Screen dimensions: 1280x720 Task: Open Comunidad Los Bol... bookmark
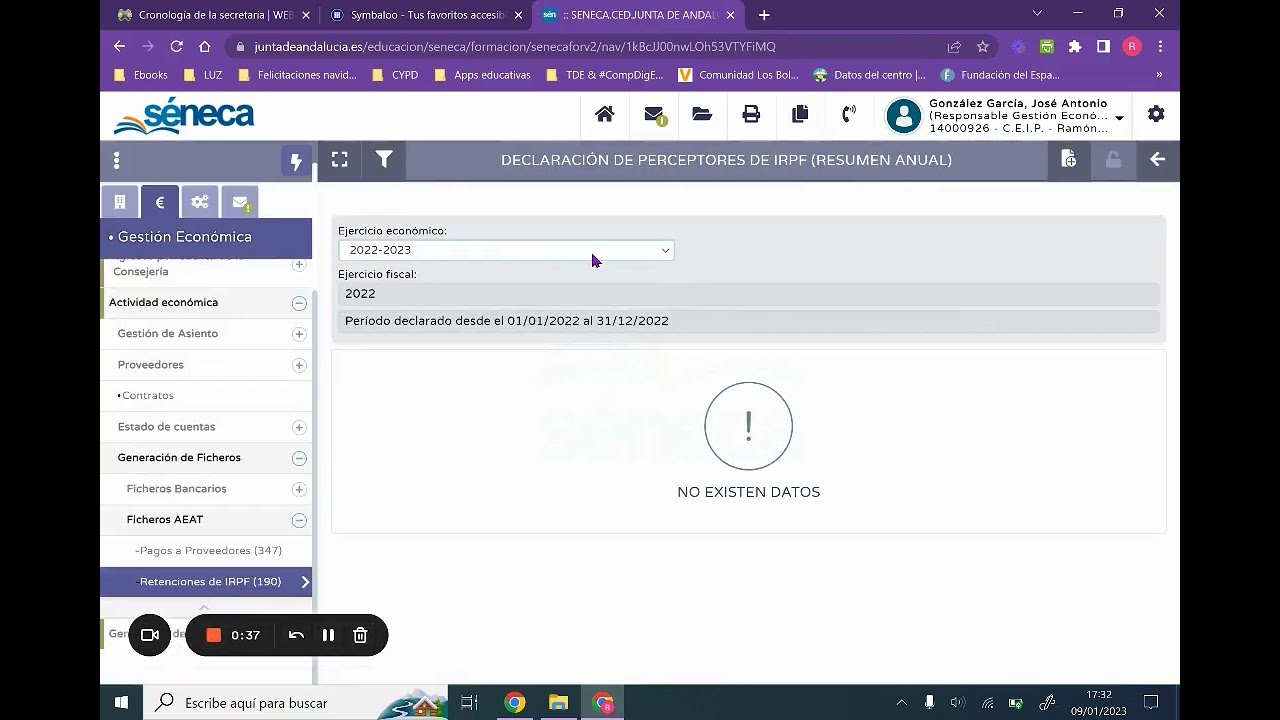[738, 75]
